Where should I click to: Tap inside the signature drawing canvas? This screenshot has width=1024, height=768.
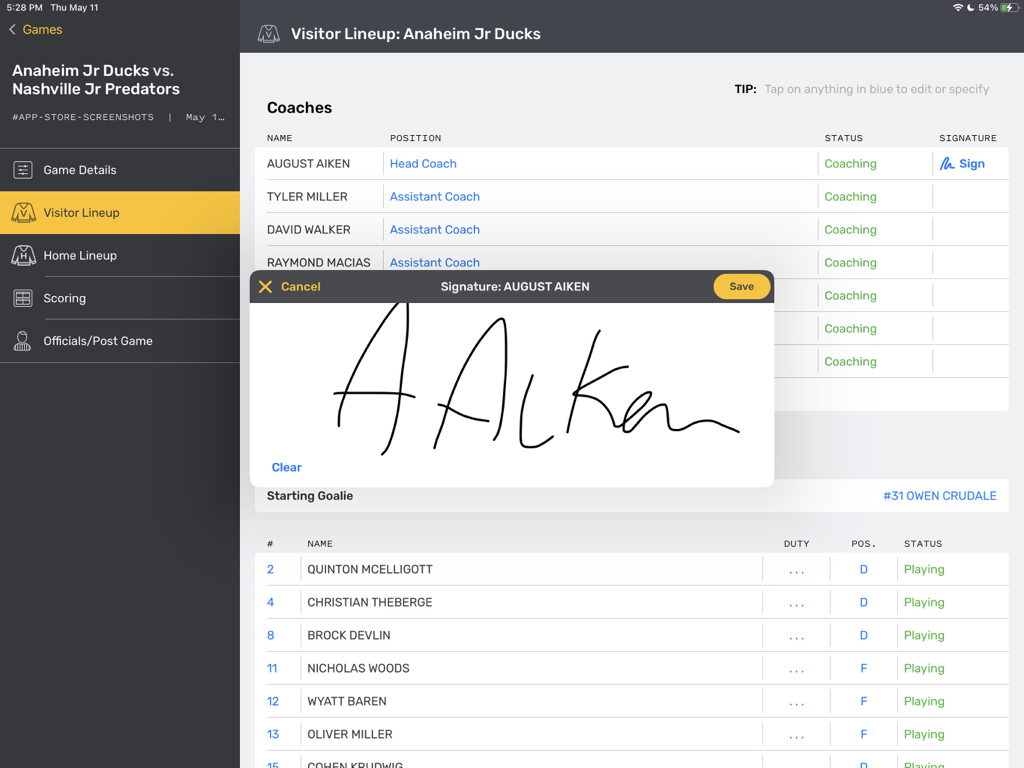click(512, 390)
